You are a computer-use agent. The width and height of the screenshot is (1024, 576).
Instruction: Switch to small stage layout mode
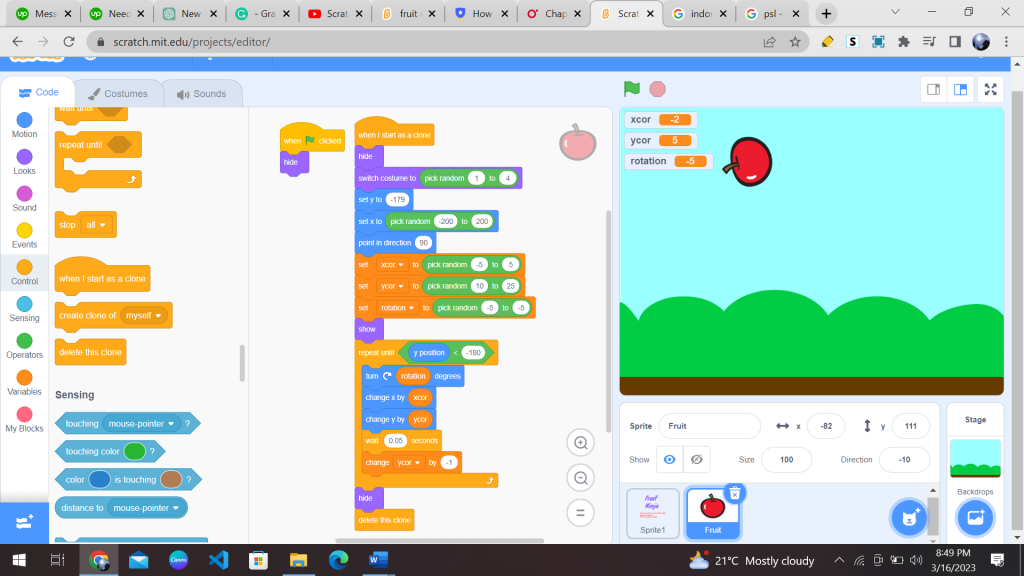(x=932, y=88)
